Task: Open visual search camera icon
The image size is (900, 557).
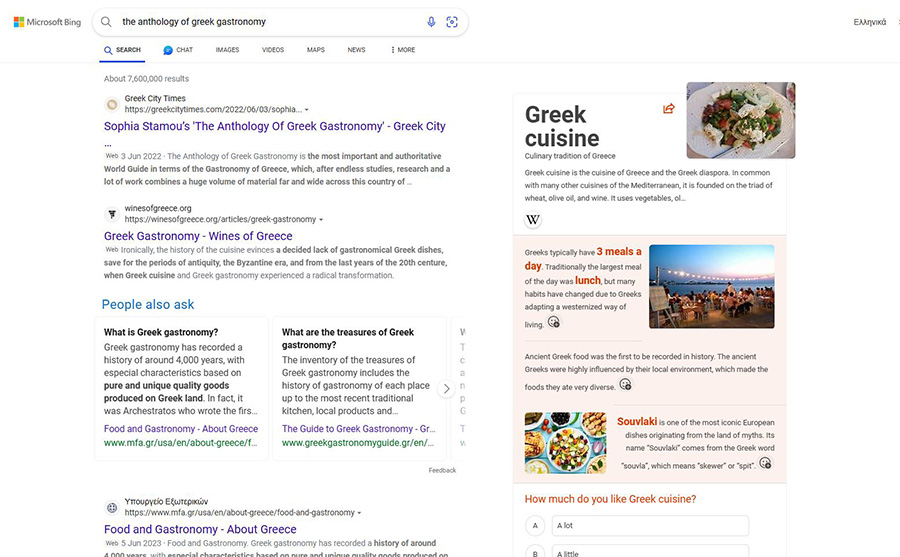Action: click(452, 22)
